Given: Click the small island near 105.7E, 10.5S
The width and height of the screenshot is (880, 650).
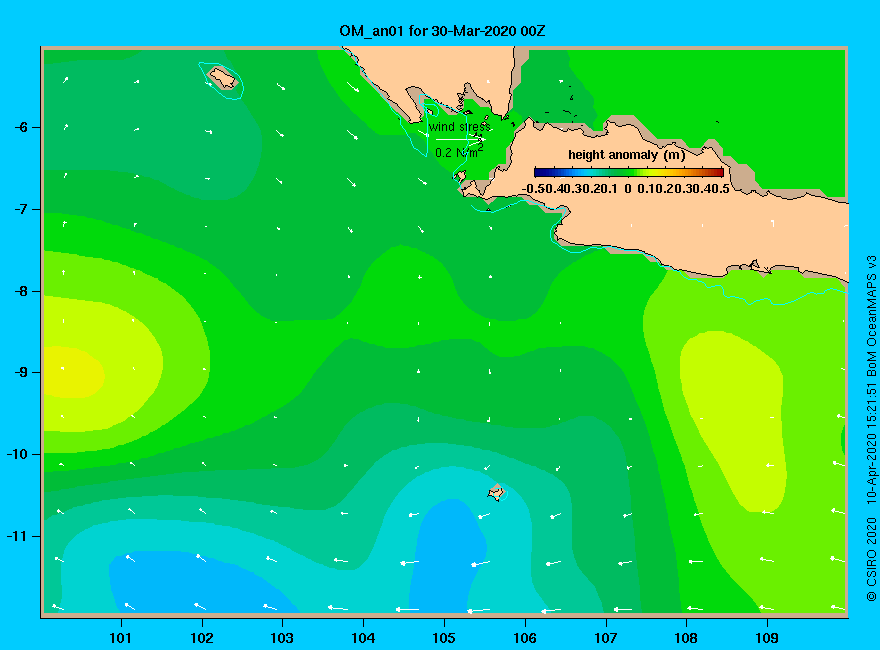Looking at the screenshot, I should tap(496, 492).
